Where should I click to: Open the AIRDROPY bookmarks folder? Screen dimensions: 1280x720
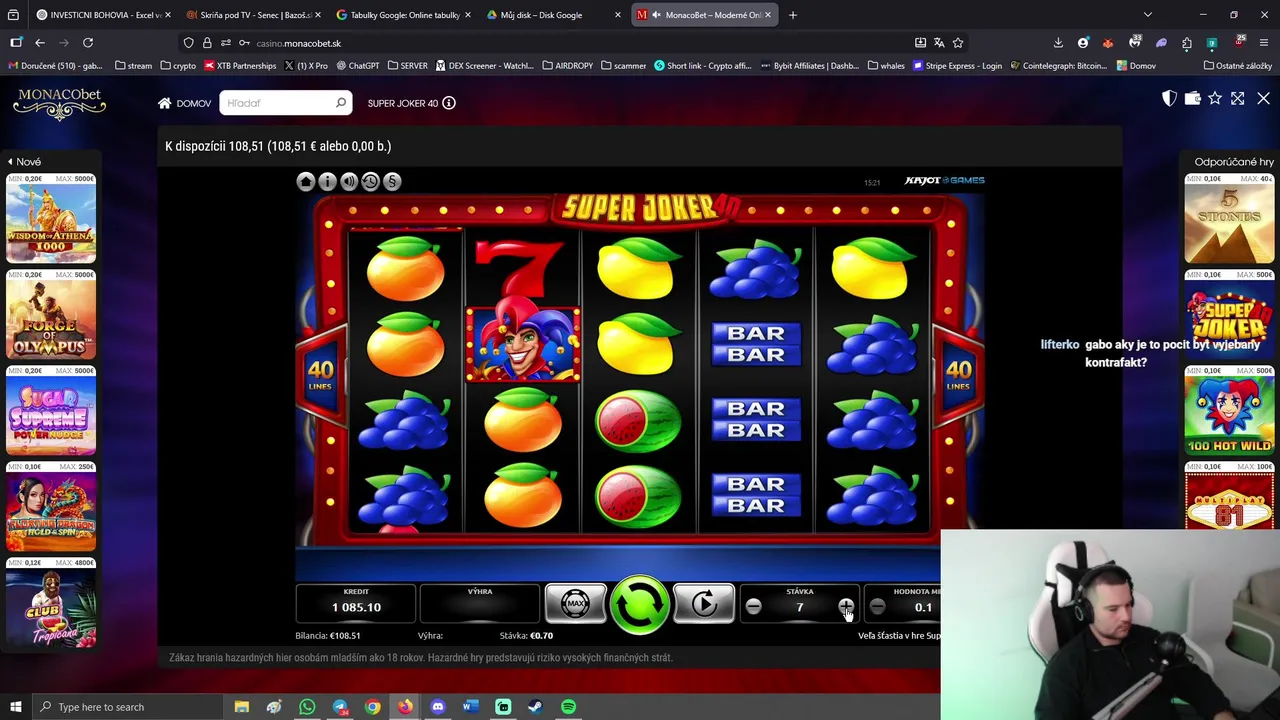pos(567,66)
